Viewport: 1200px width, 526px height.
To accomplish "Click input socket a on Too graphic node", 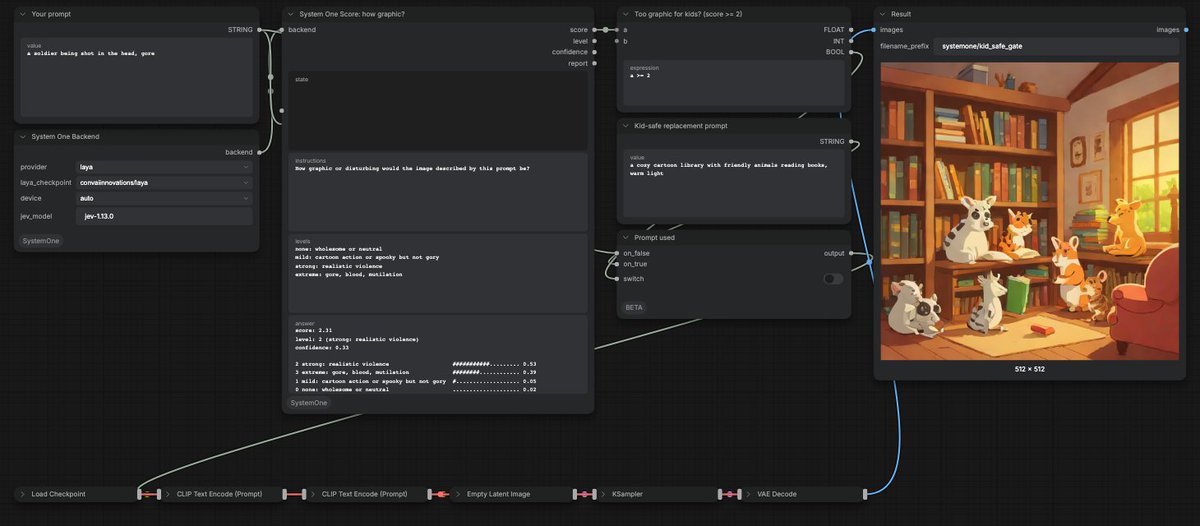I will click(617, 30).
